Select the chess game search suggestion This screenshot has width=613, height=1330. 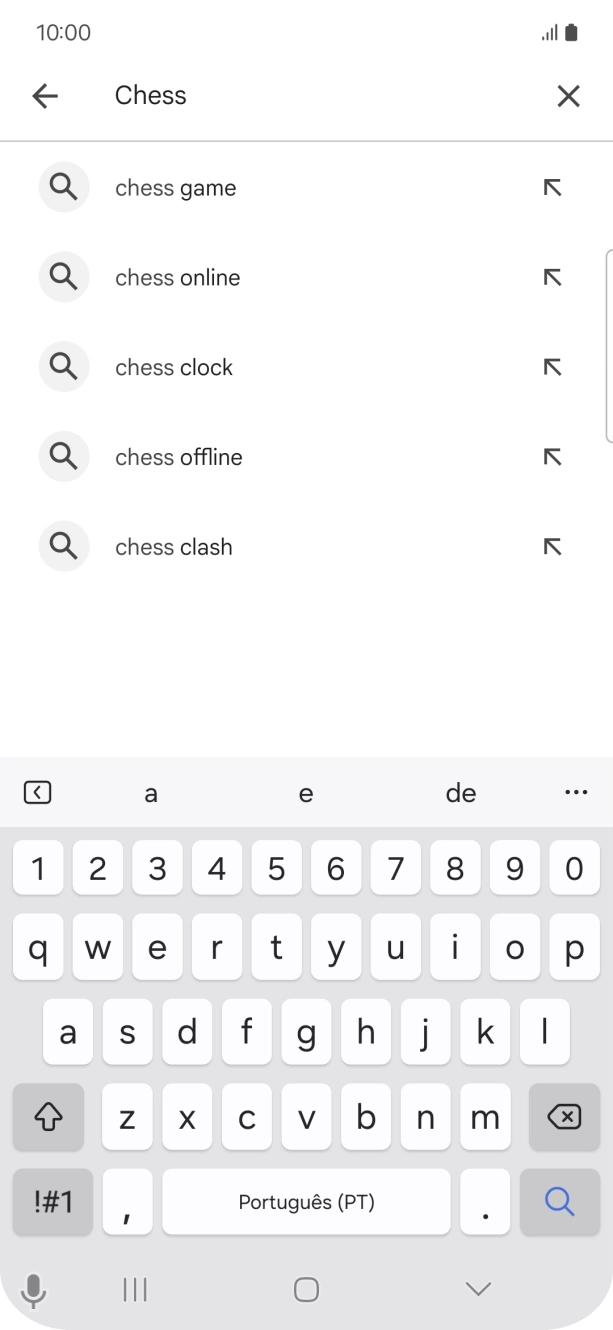click(175, 187)
